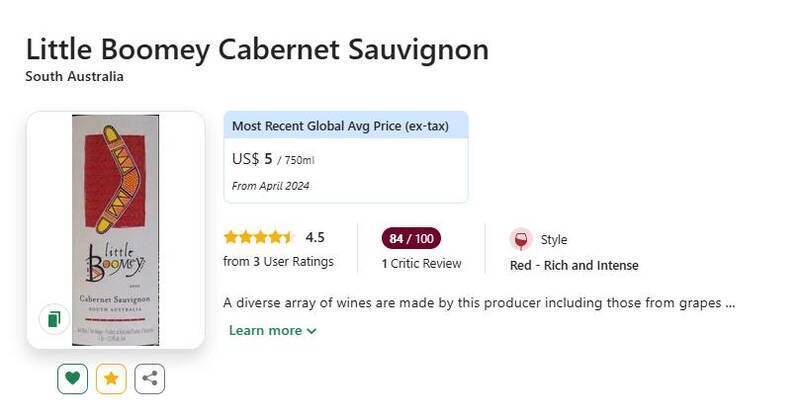Click the share icon below the label
The image size is (800, 417).
[149, 379]
